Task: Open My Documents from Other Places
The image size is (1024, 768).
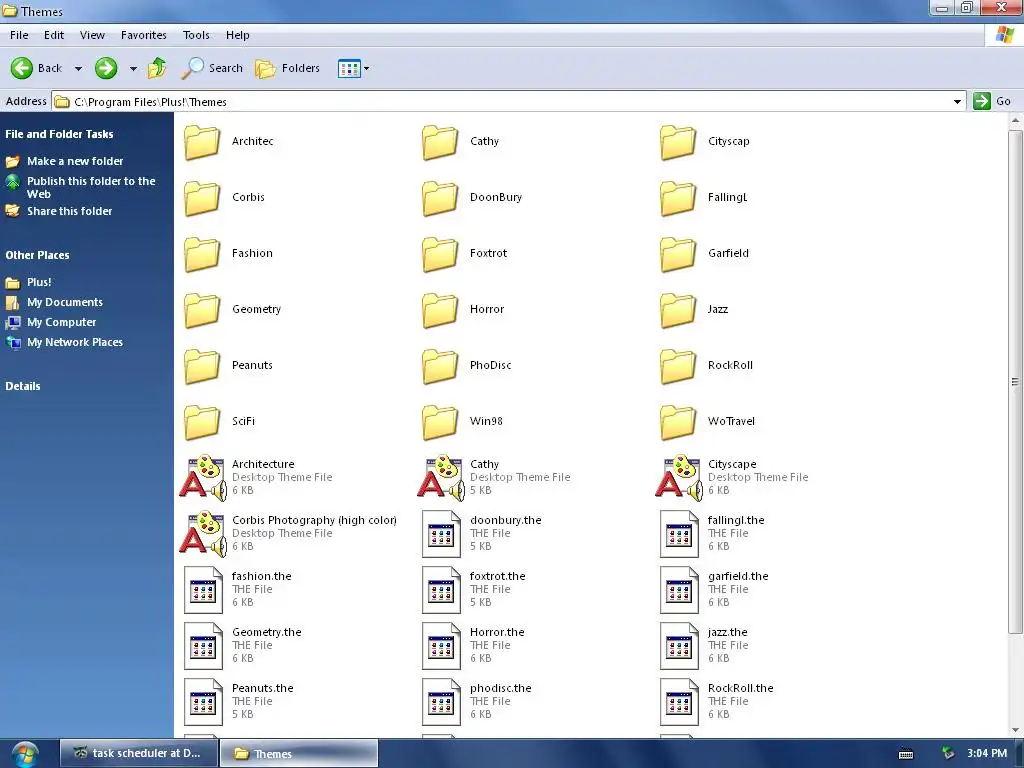Action: pos(65,302)
